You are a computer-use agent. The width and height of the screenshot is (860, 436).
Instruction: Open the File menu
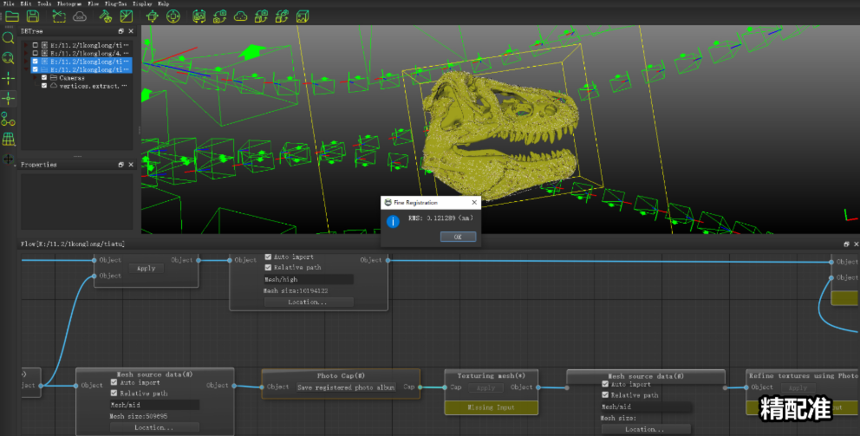(x=9, y=3)
